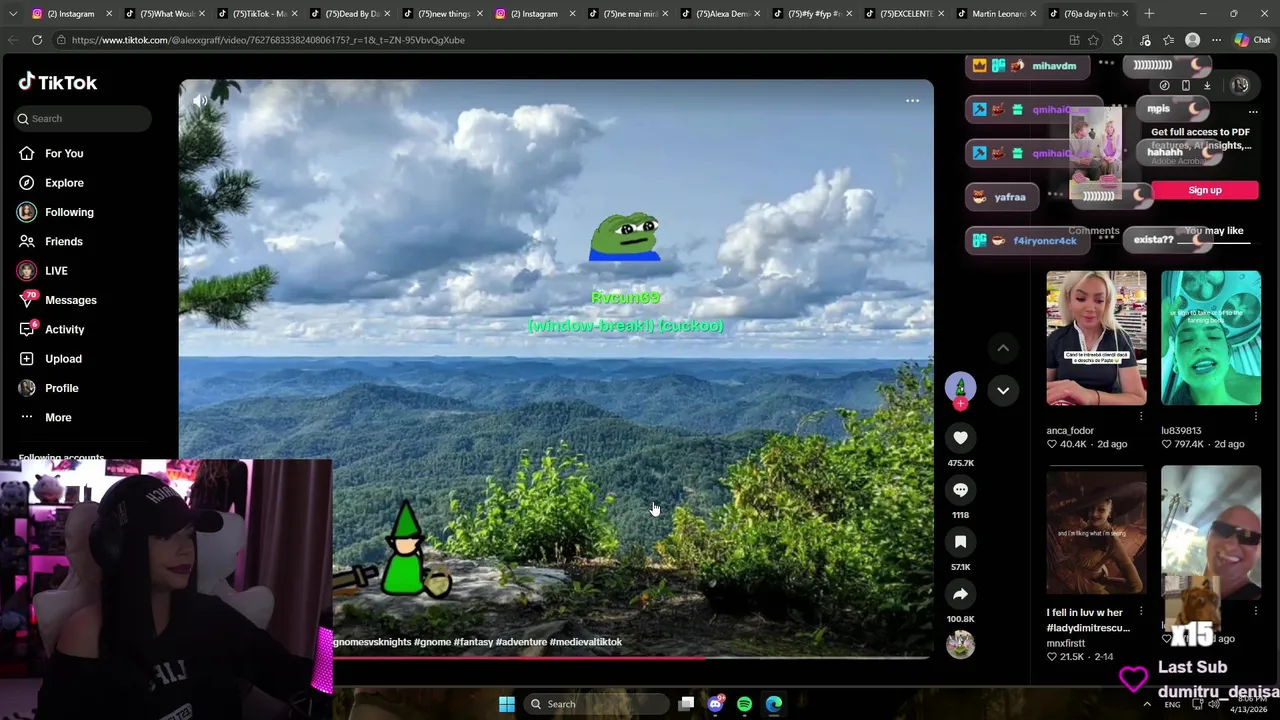The width and height of the screenshot is (1280, 720).
Task: Open the Explore page
Action: (x=50, y=183)
